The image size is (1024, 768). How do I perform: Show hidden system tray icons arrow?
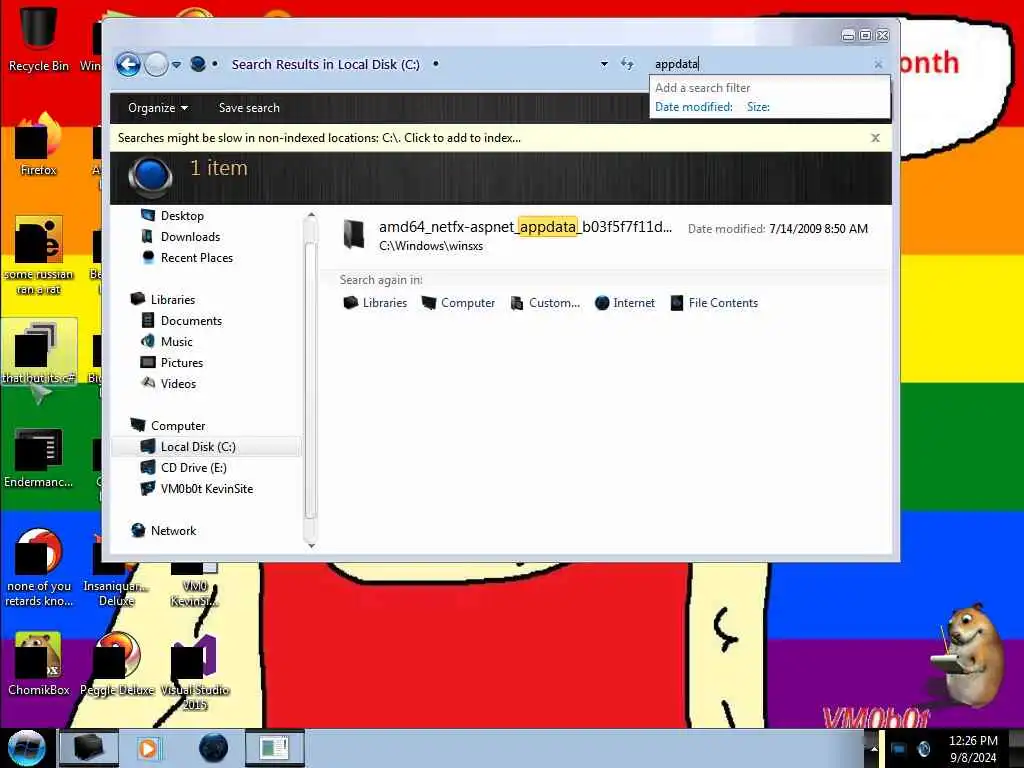coord(874,748)
